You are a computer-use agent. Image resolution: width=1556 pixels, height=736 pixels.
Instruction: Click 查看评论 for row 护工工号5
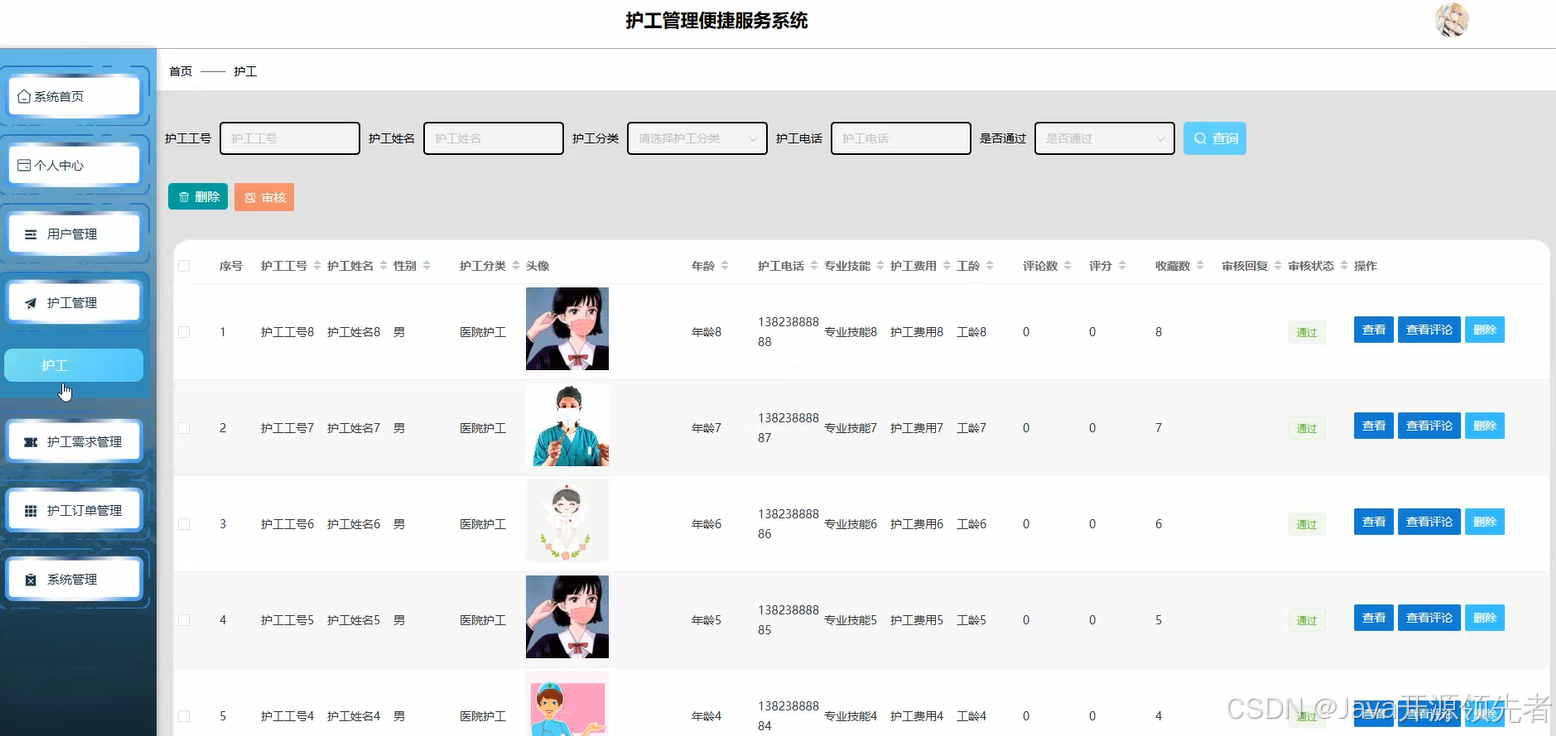tap(1429, 618)
